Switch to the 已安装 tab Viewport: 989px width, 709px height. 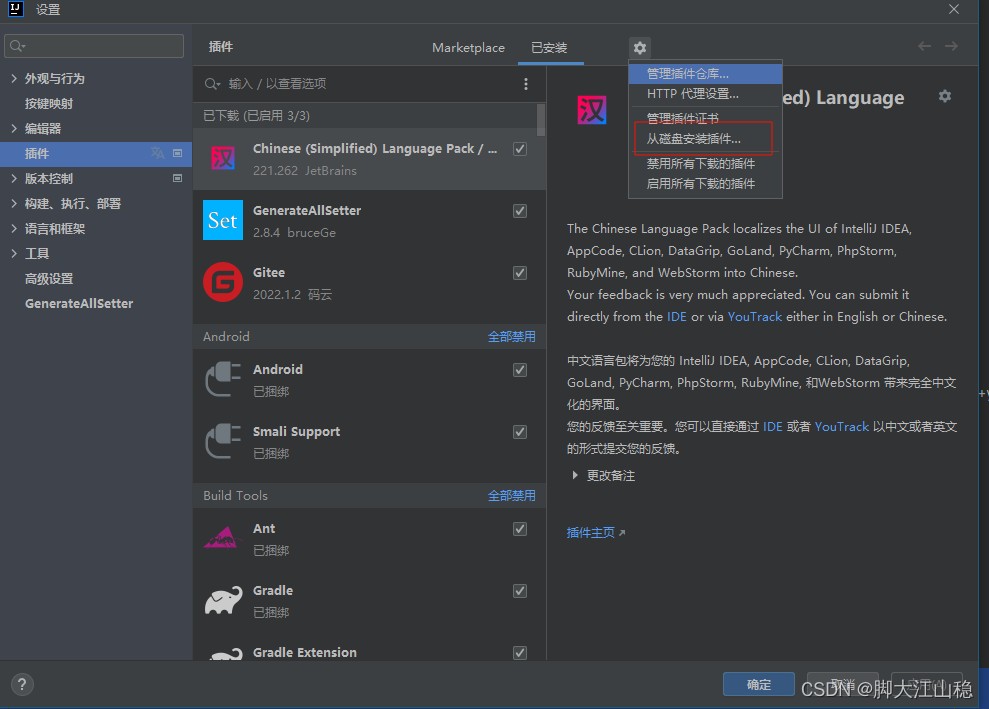549,47
